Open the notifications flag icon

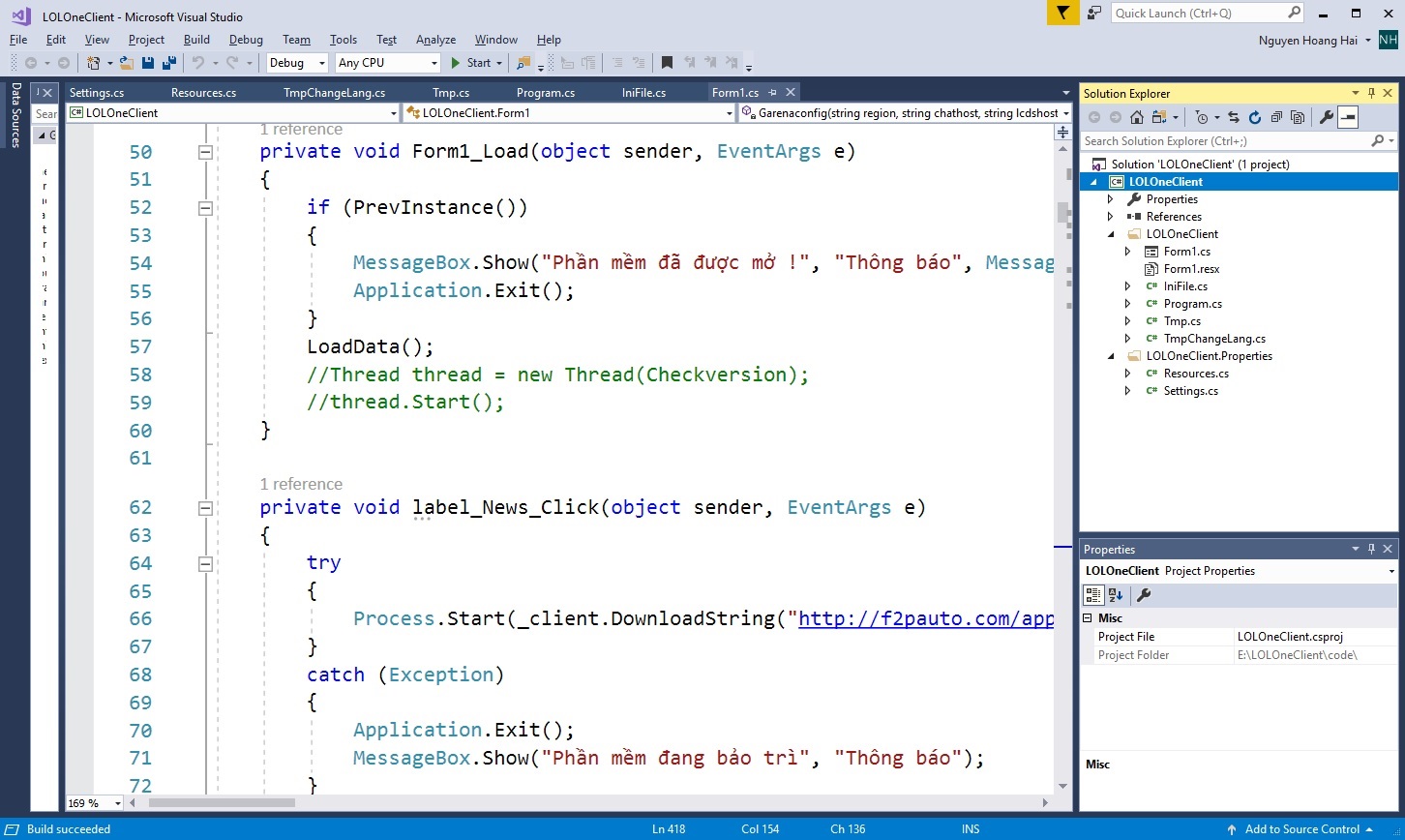pos(1062,13)
